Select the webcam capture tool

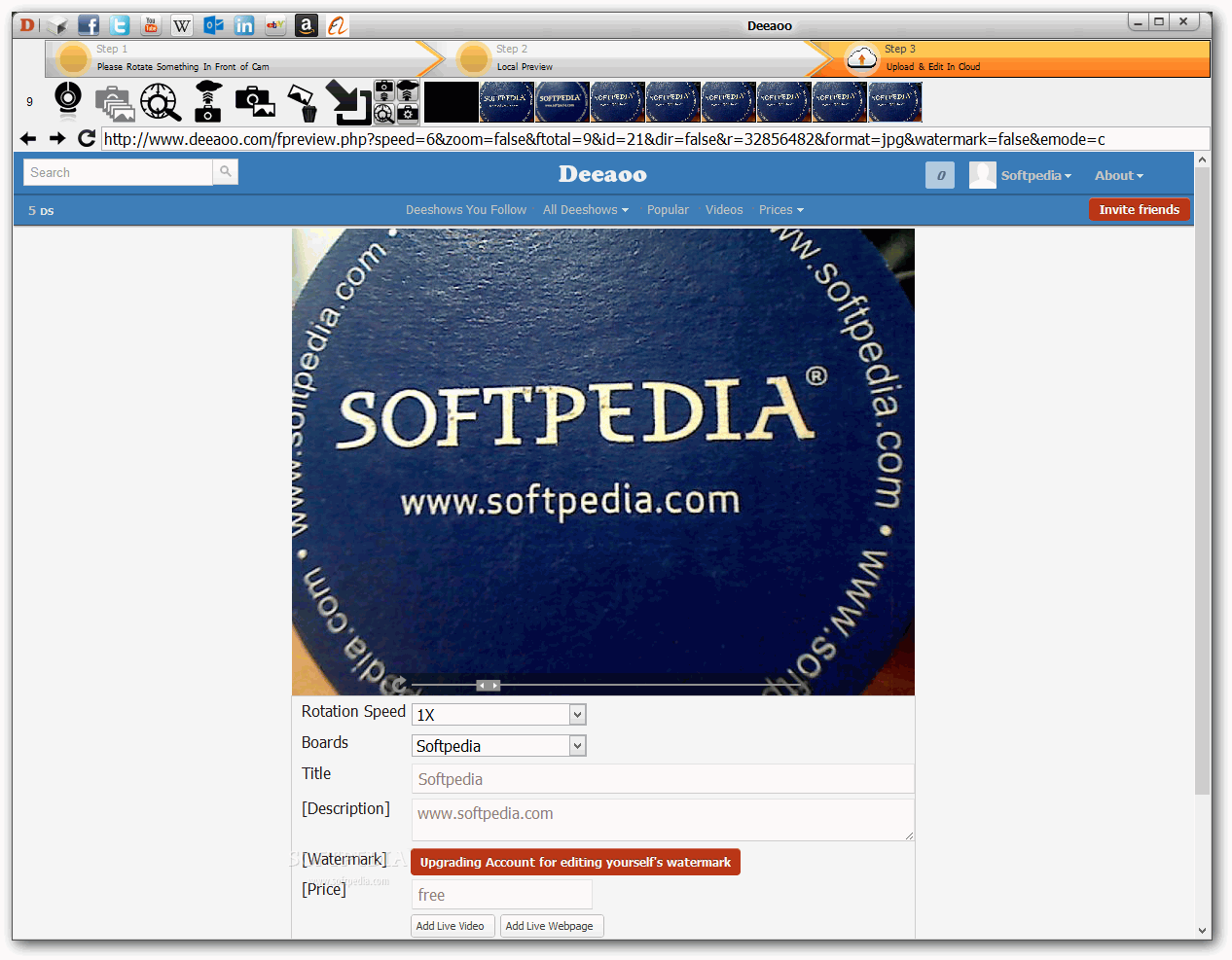[x=68, y=101]
